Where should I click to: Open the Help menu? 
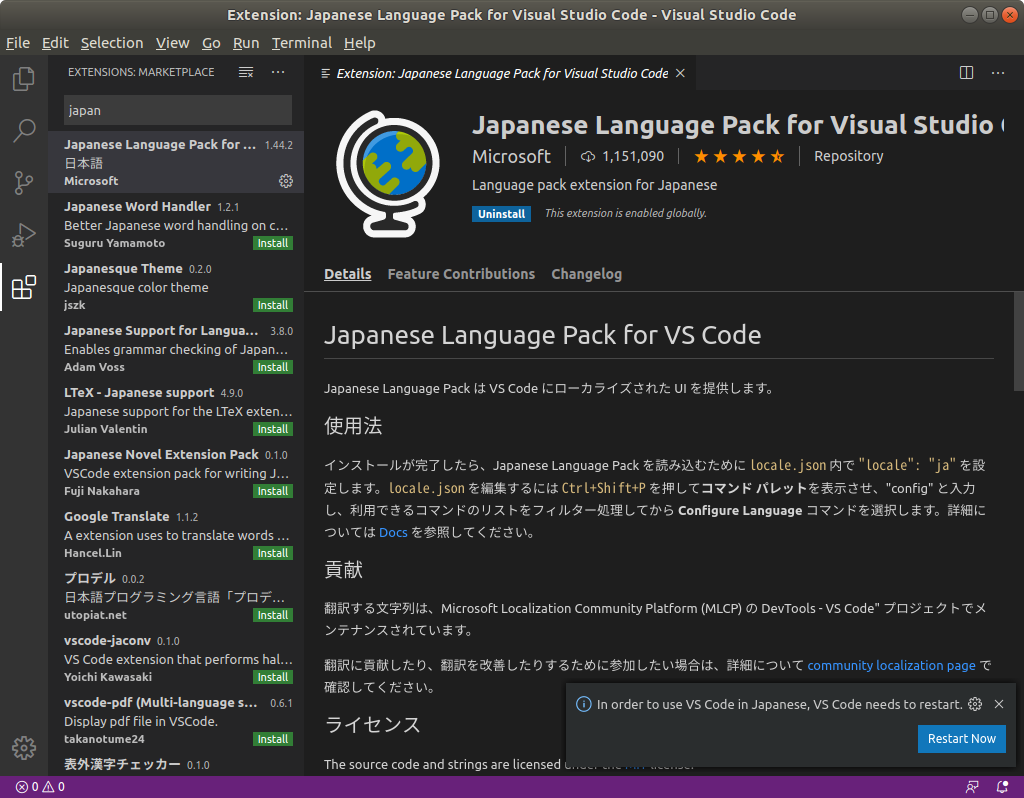(x=359, y=43)
